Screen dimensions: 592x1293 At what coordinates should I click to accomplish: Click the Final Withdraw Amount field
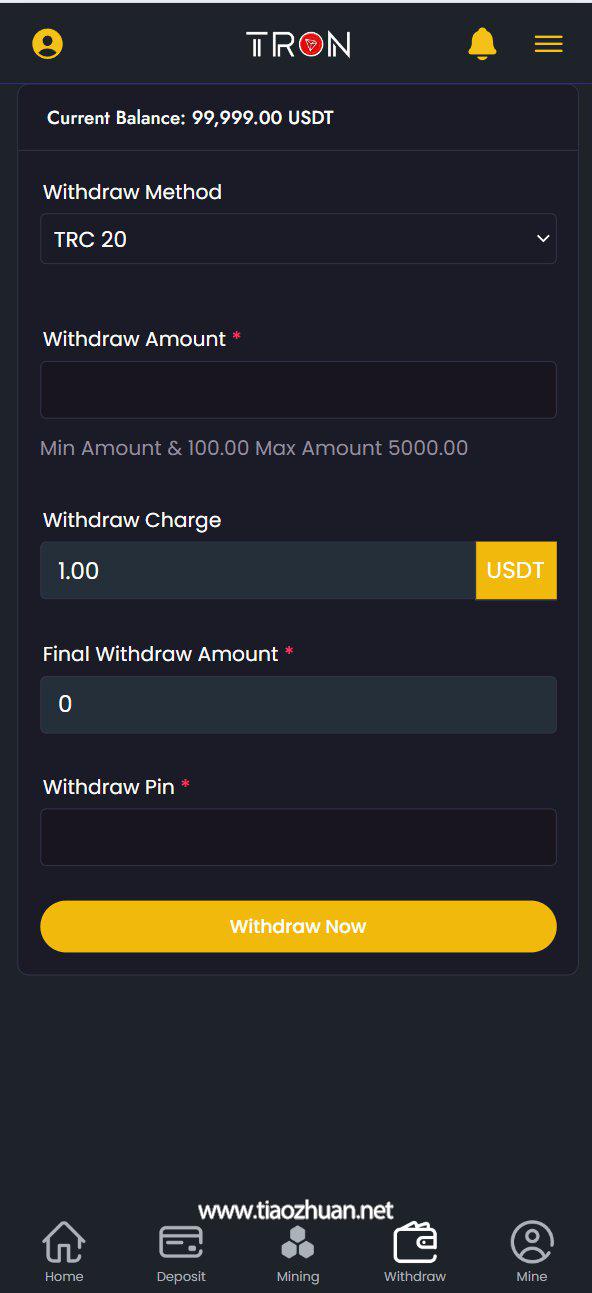click(x=298, y=704)
